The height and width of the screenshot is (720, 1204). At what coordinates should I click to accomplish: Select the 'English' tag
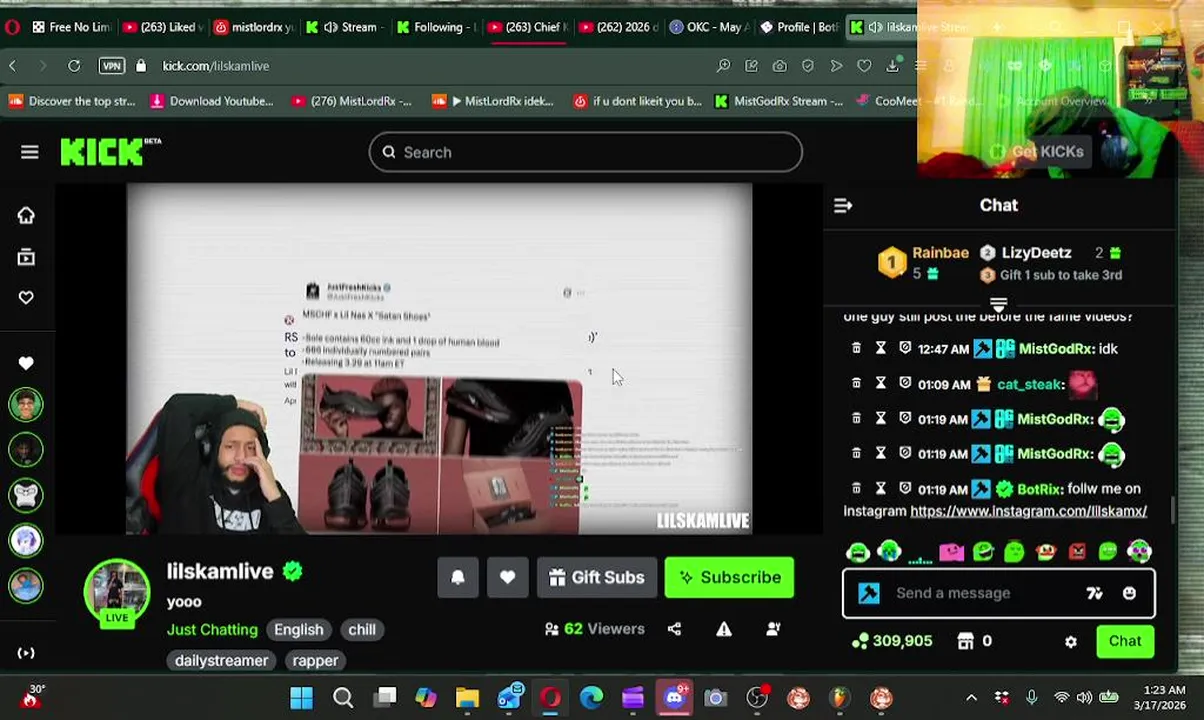tap(299, 629)
